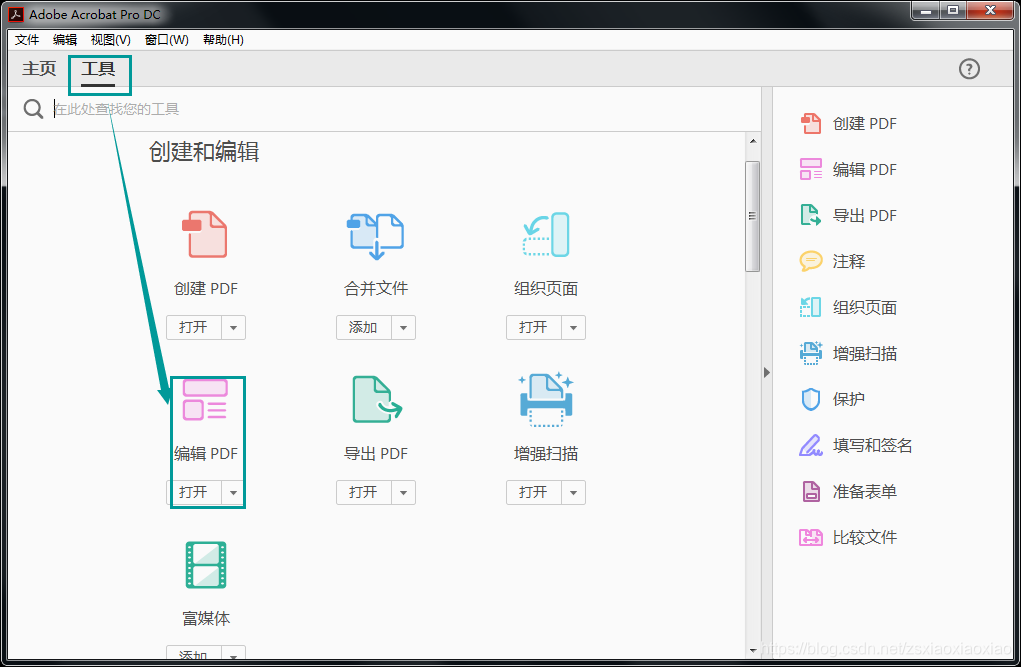The width and height of the screenshot is (1021, 667).
Task: Expand dropdown arrow beside 创建 PDF 打开 button
Action: click(x=234, y=328)
